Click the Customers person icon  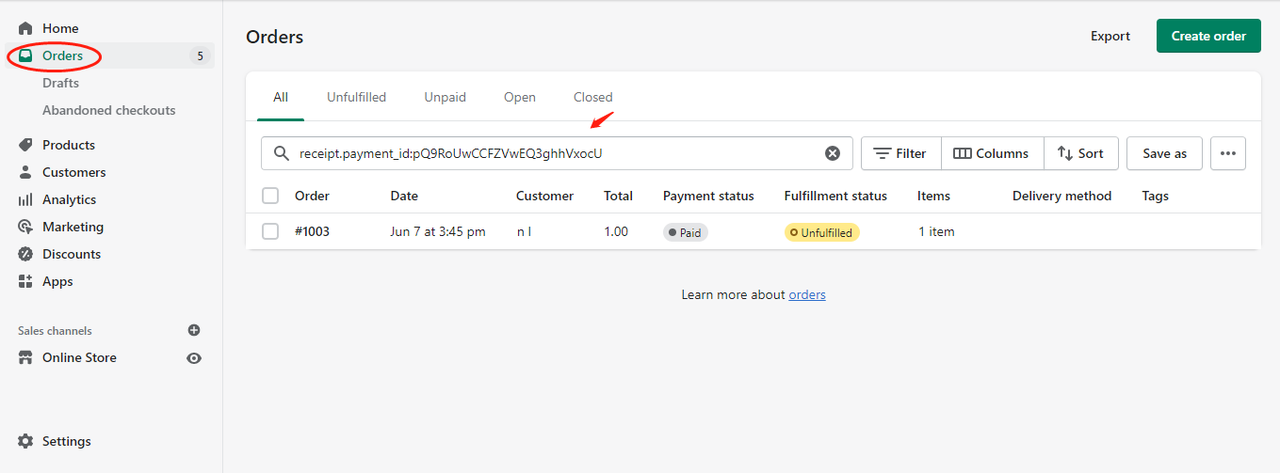click(26, 172)
